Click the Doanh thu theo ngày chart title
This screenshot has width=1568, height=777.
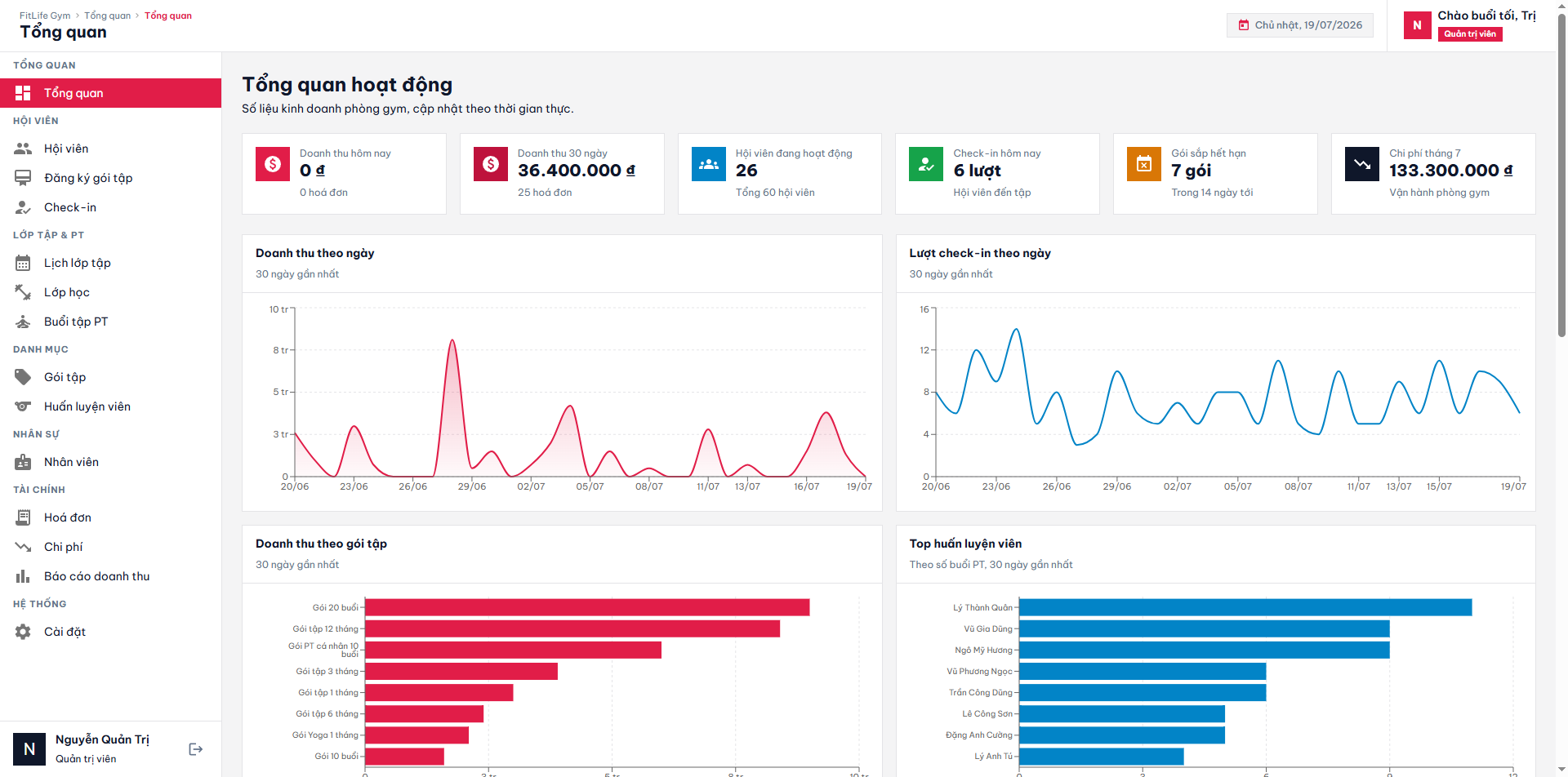315,253
